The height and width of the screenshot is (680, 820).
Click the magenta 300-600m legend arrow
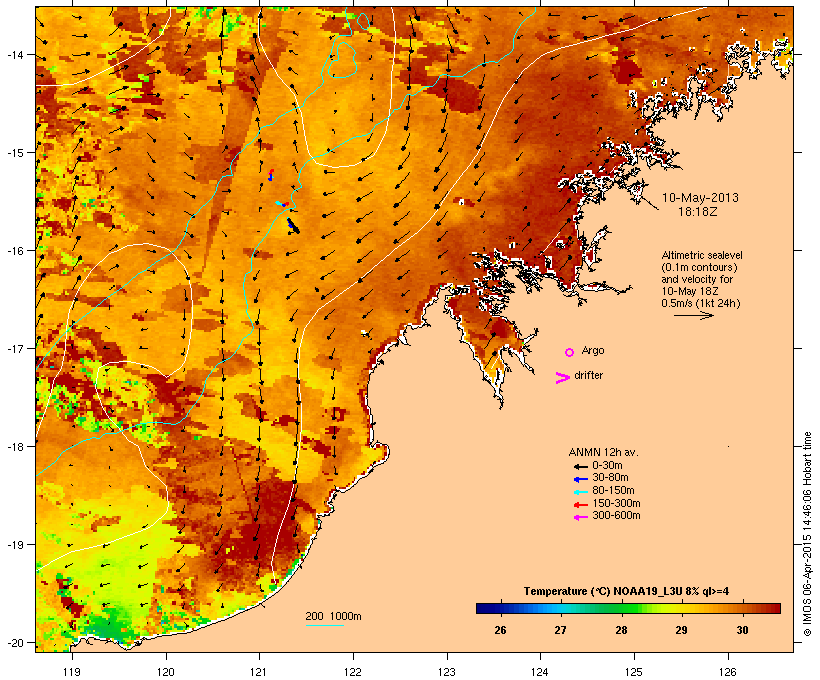pyautogui.click(x=580, y=517)
